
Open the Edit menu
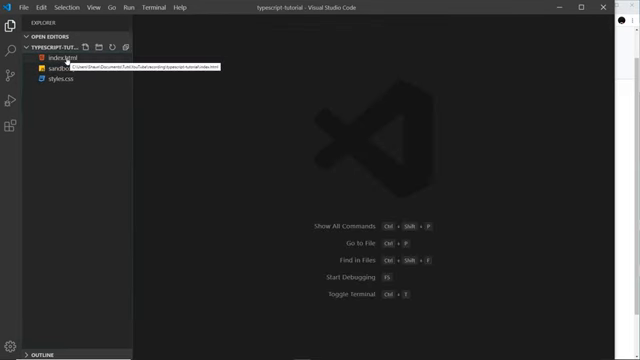coord(41,7)
